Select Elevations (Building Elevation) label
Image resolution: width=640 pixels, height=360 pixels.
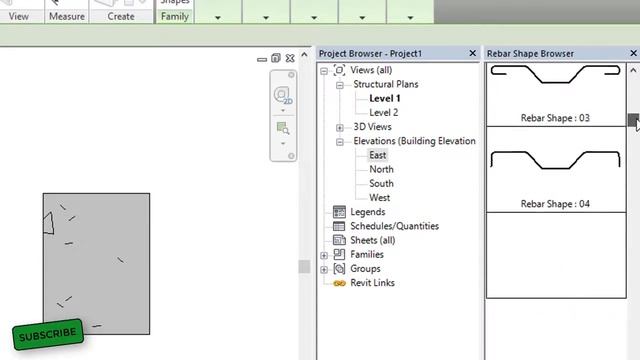pyautogui.click(x=414, y=141)
